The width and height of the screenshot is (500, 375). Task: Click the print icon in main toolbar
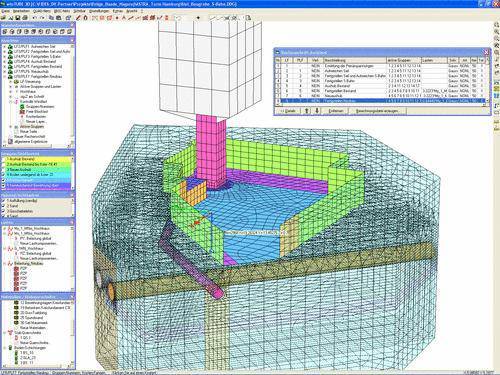pos(25,18)
